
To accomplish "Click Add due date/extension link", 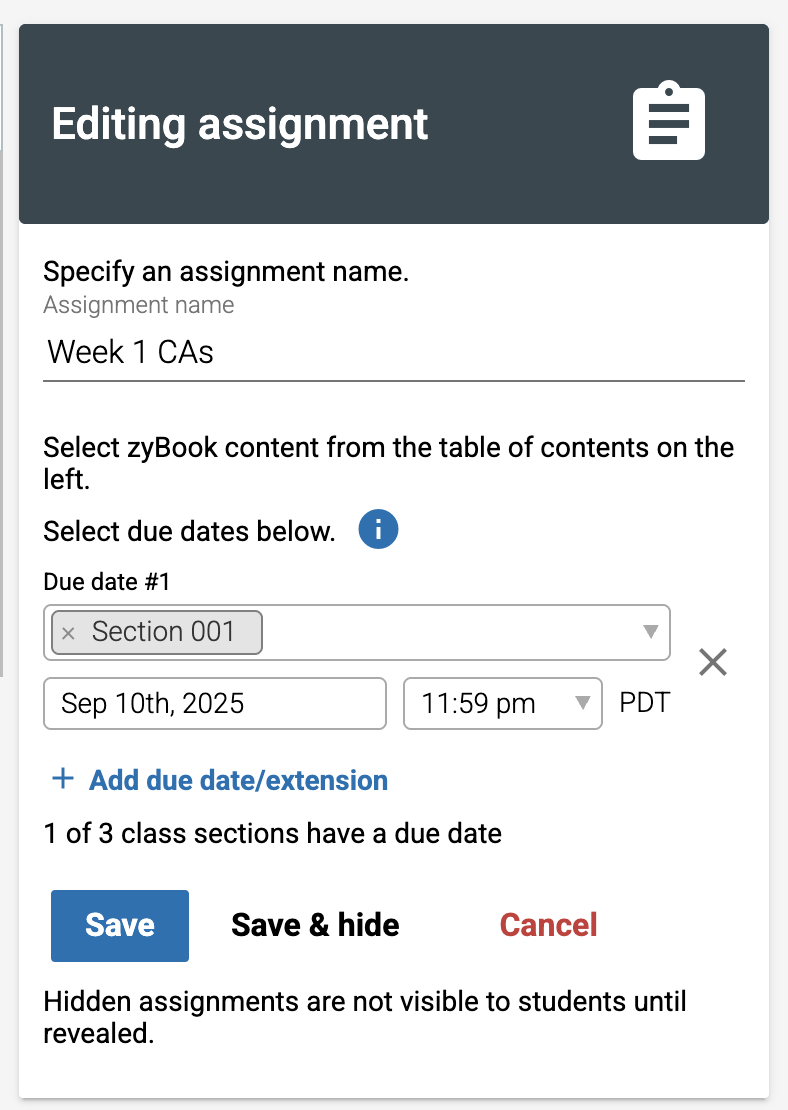I will 239,780.
